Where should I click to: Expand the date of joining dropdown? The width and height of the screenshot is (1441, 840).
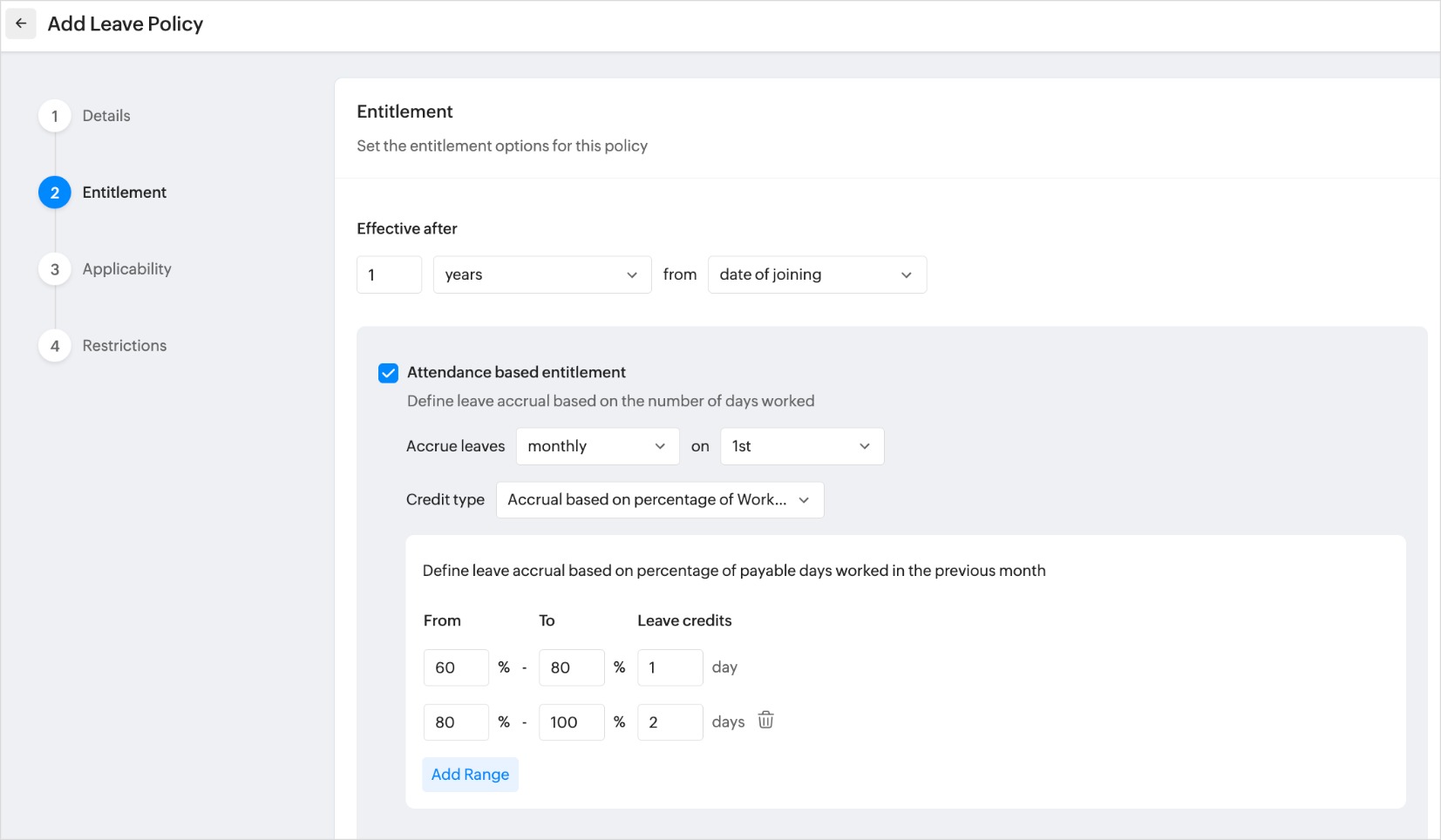click(816, 274)
